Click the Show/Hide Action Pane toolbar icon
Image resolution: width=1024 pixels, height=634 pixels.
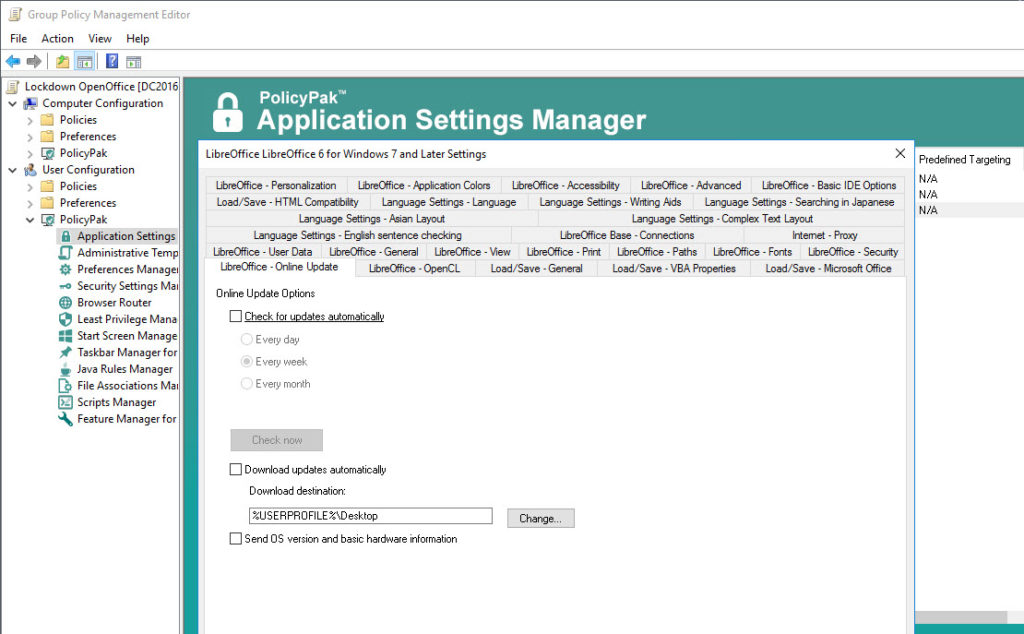coord(133,62)
